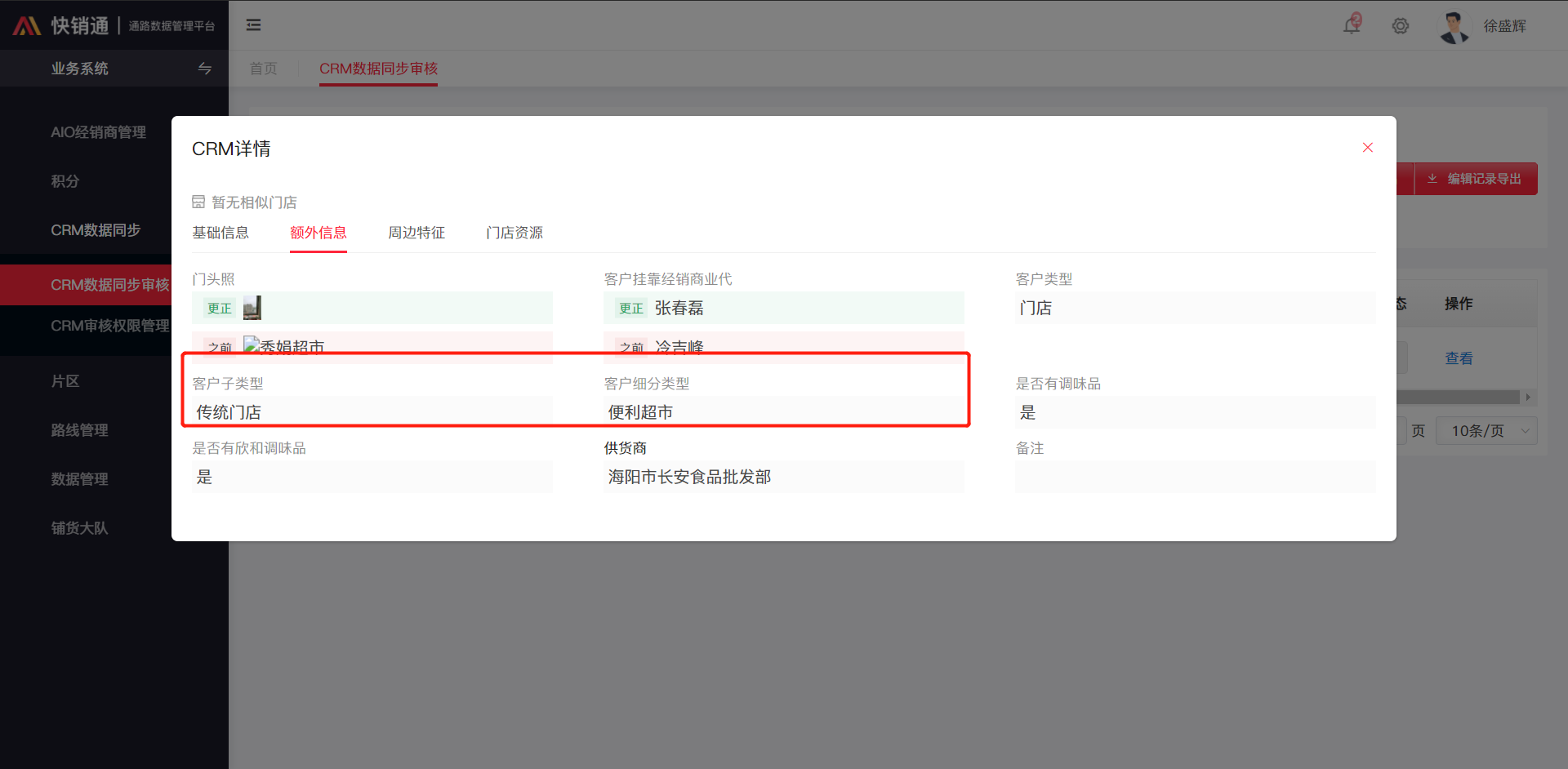Click the 快销通 logo icon
The height and width of the screenshot is (769, 1568).
pos(26,26)
